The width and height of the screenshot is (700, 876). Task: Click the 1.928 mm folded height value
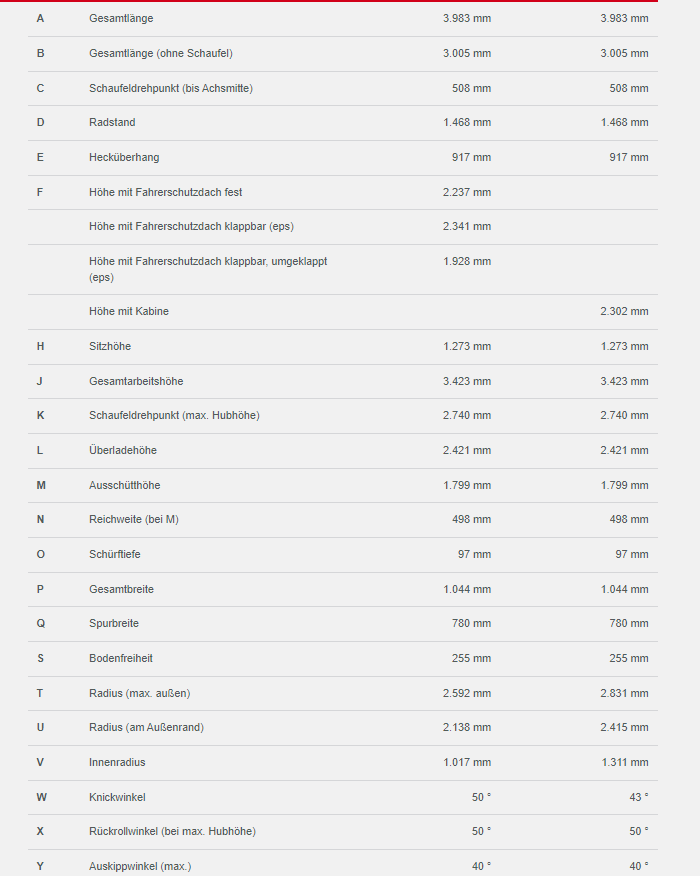467,262
